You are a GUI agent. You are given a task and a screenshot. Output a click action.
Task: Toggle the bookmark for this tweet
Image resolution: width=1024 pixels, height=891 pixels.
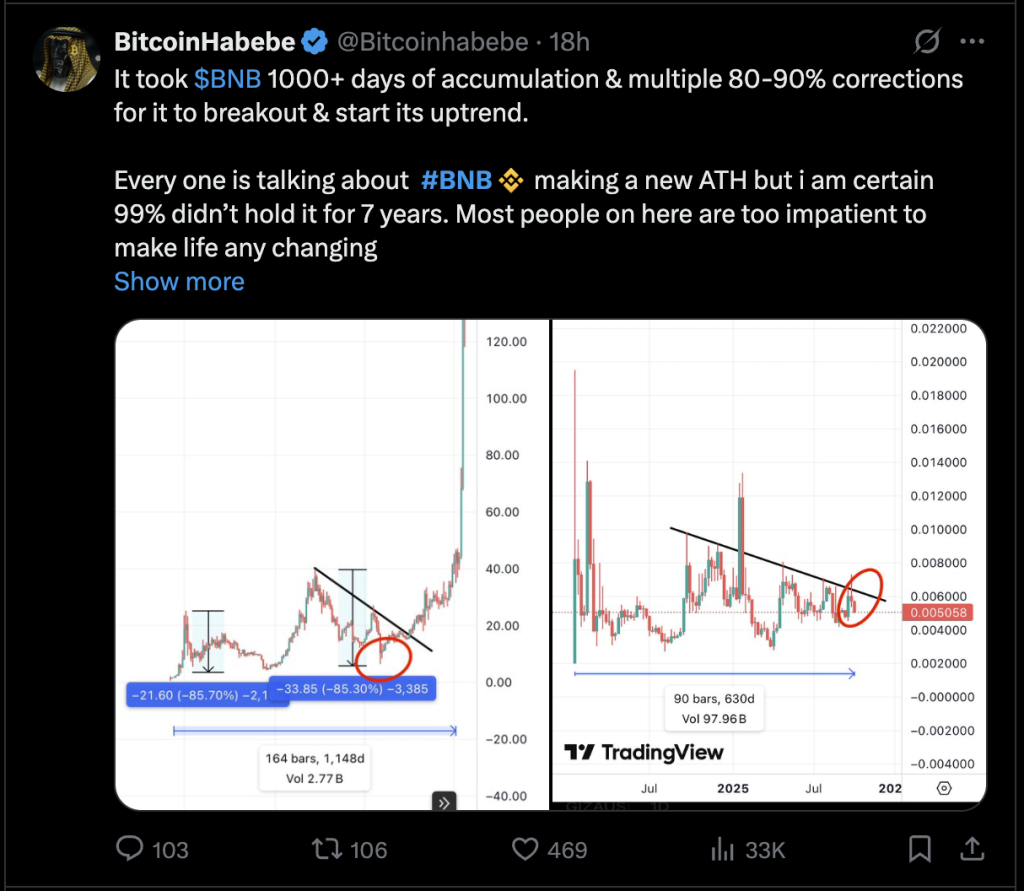coord(921,850)
